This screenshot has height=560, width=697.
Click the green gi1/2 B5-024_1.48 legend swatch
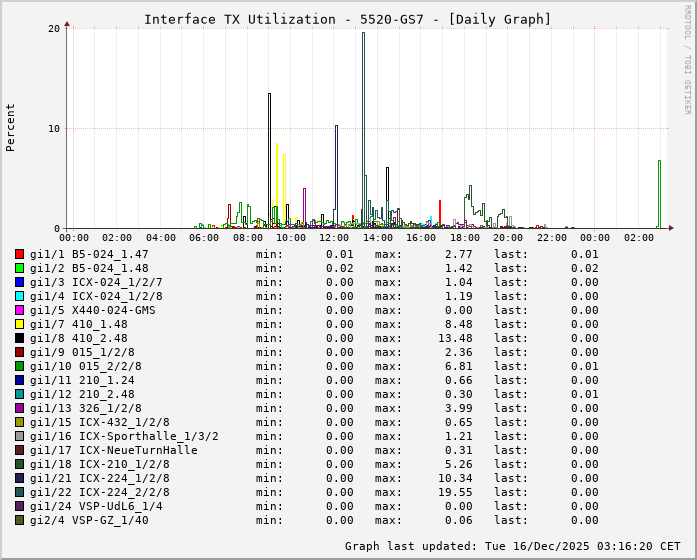pyautogui.click(x=19, y=268)
